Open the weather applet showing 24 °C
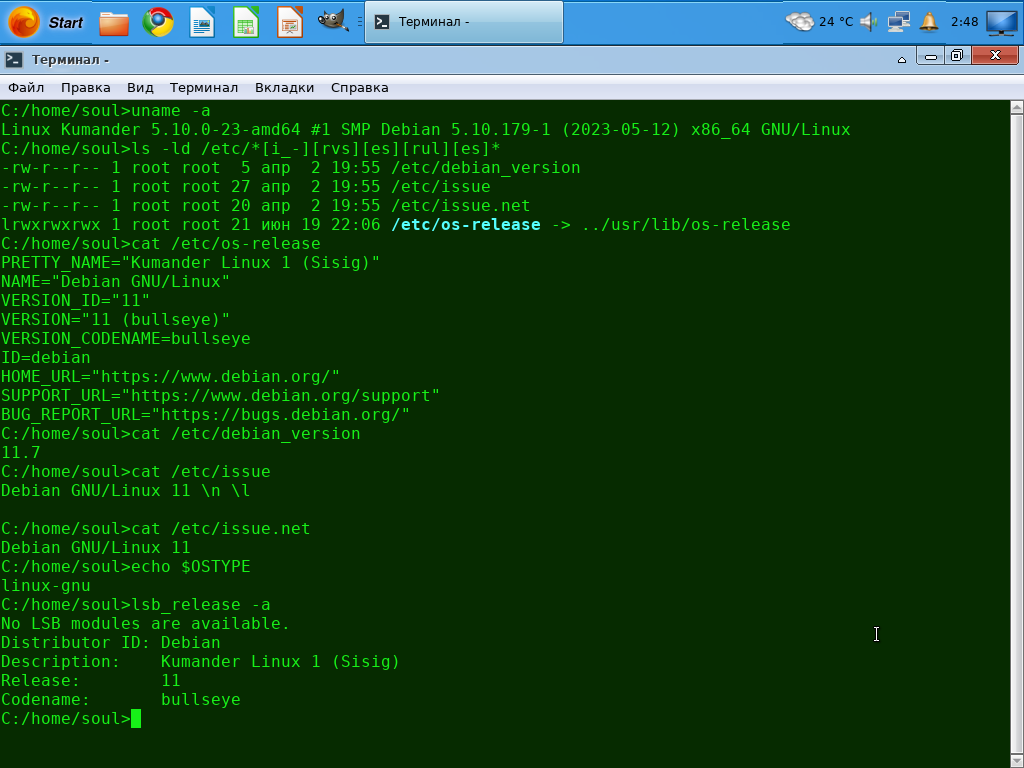Image resolution: width=1024 pixels, height=768 pixels. [820, 22]
